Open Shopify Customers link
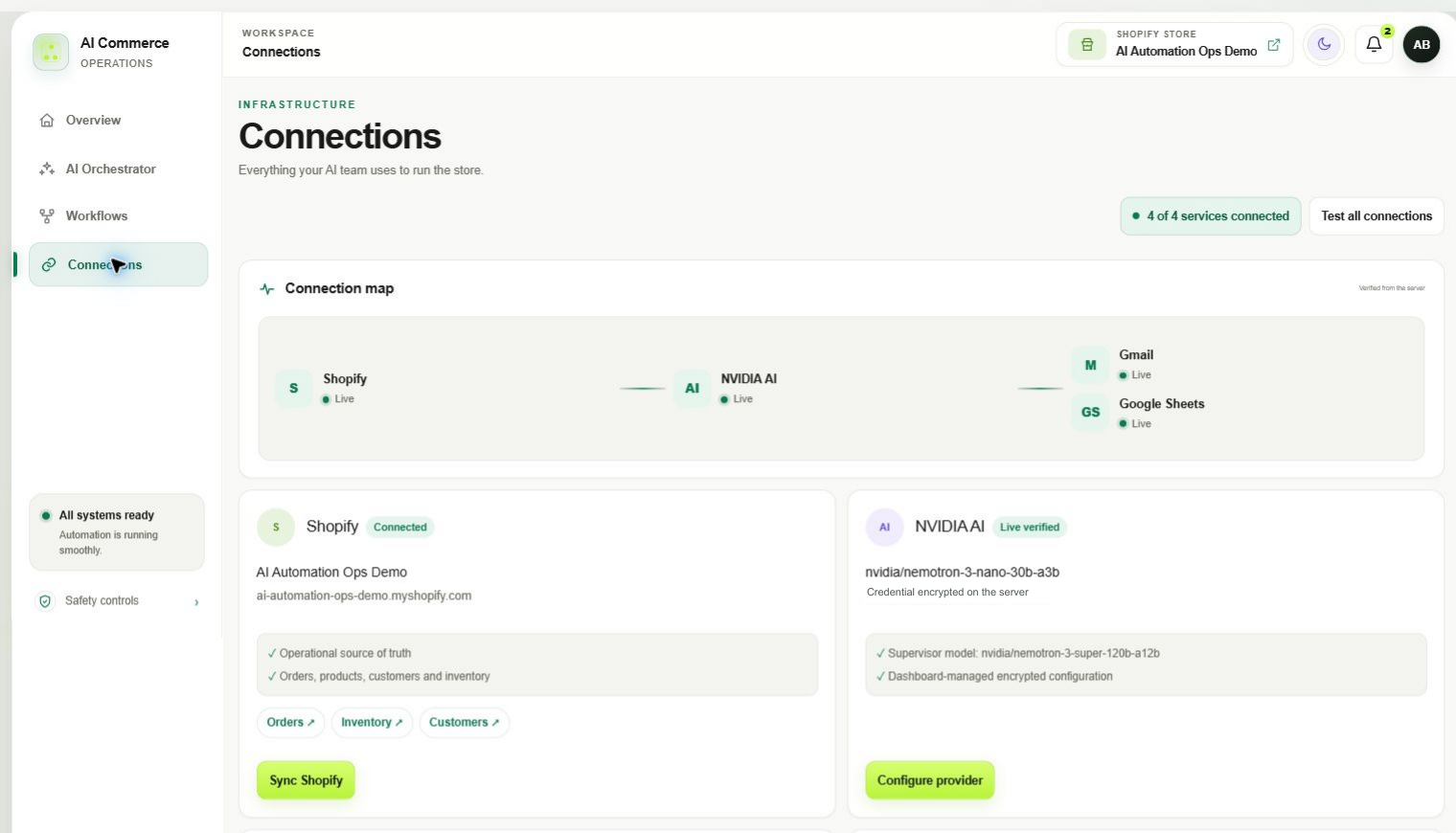This screenshot has width=1456, height=833. [465, 723]
